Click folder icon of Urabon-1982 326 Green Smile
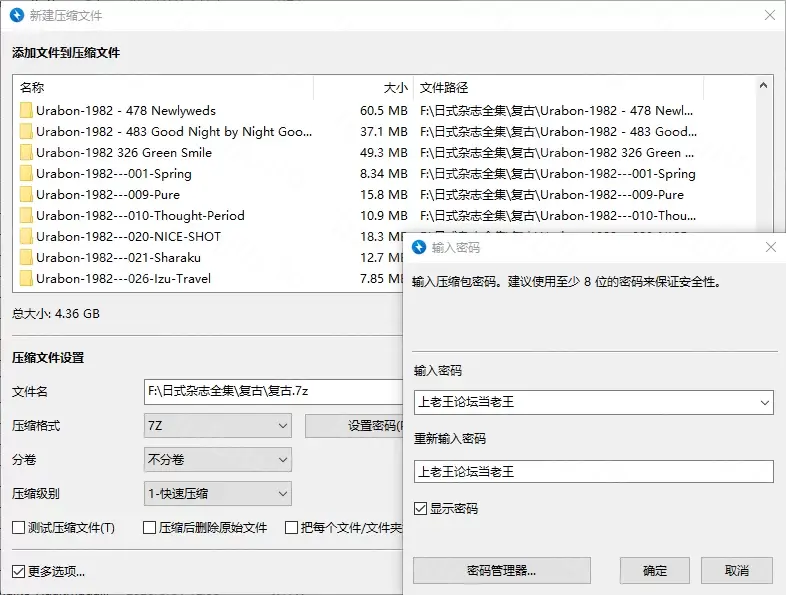Screen dimensions: 786x595 coord(26,153)
